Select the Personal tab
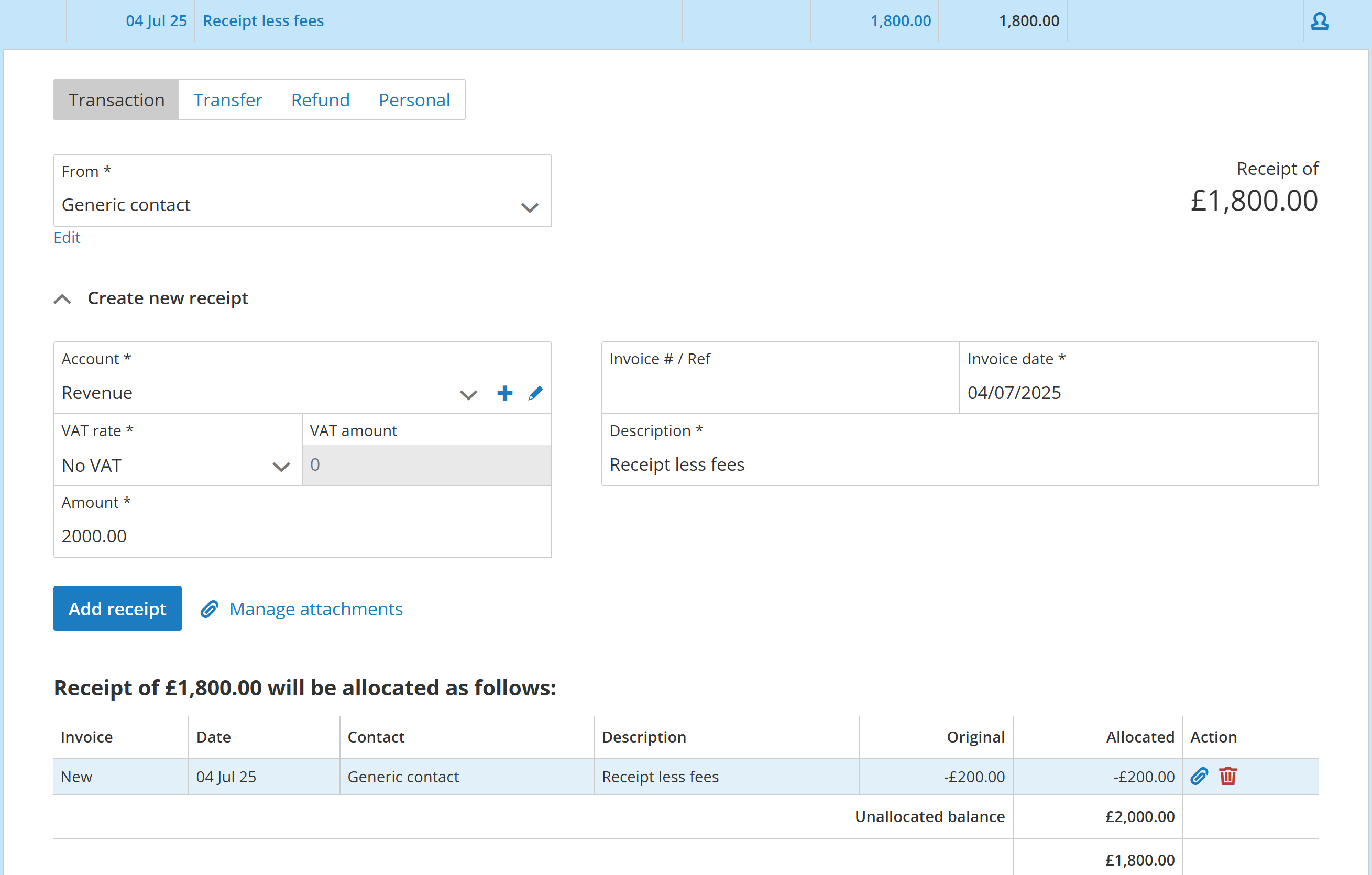 click(414, 99)
